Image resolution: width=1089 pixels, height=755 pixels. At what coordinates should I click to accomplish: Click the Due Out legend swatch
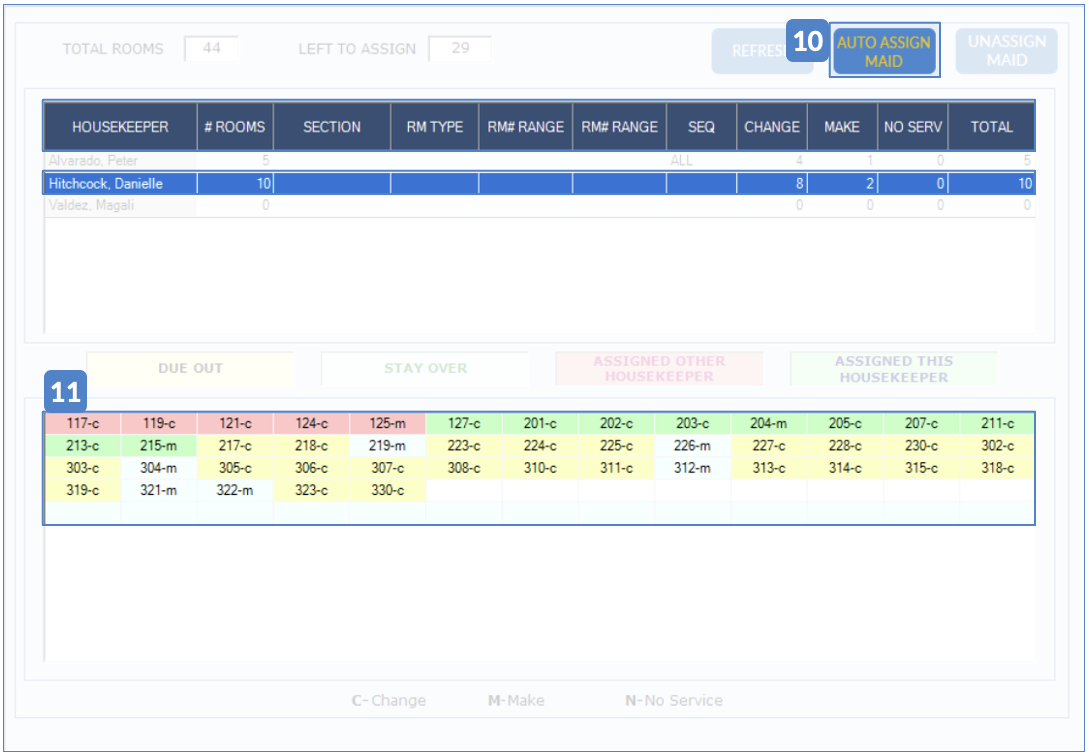tap(190, 369)
